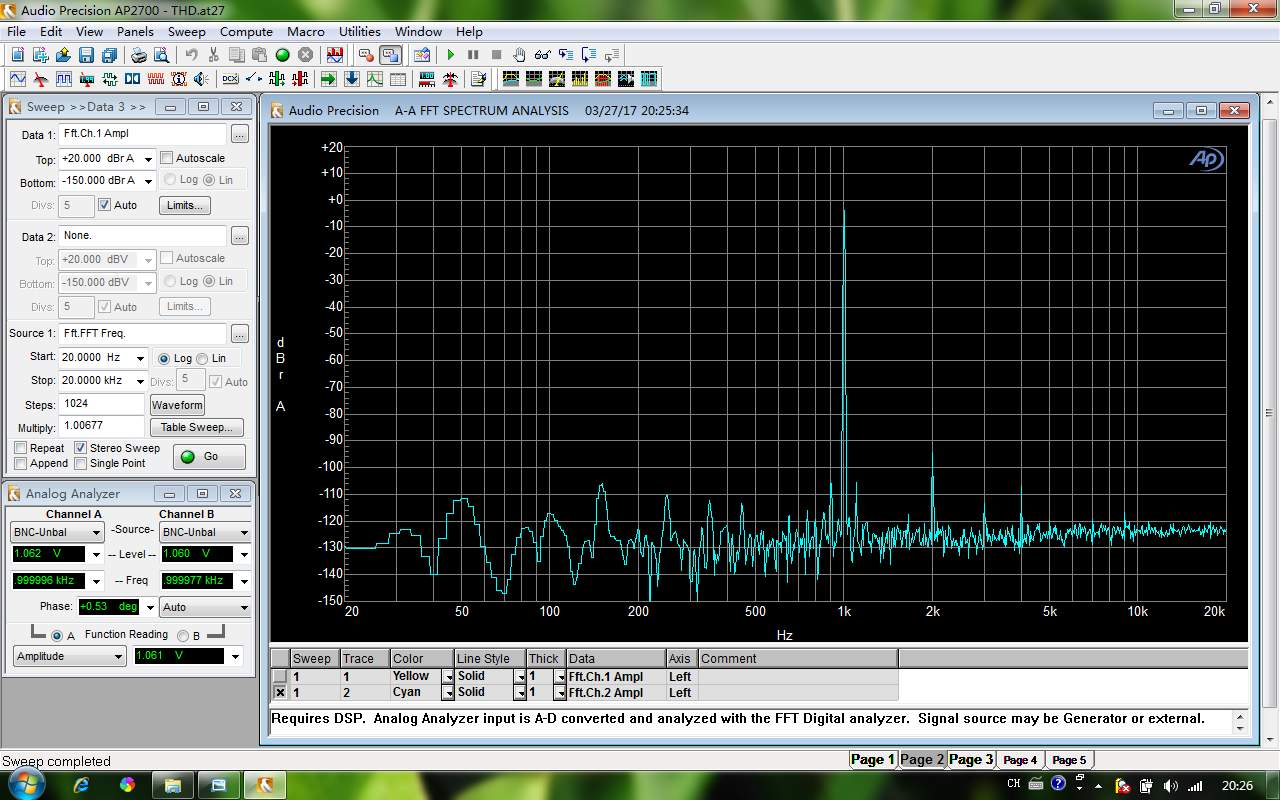Click the hand breakpoint icon

point(519,55)
